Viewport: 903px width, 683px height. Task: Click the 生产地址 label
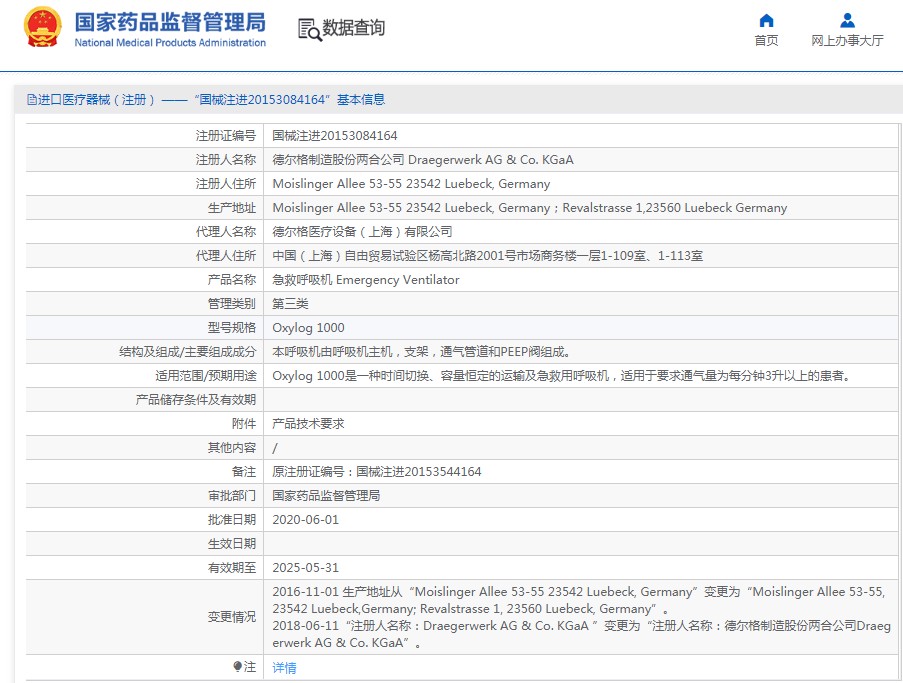pyautogui.click(x=232, y=208)
